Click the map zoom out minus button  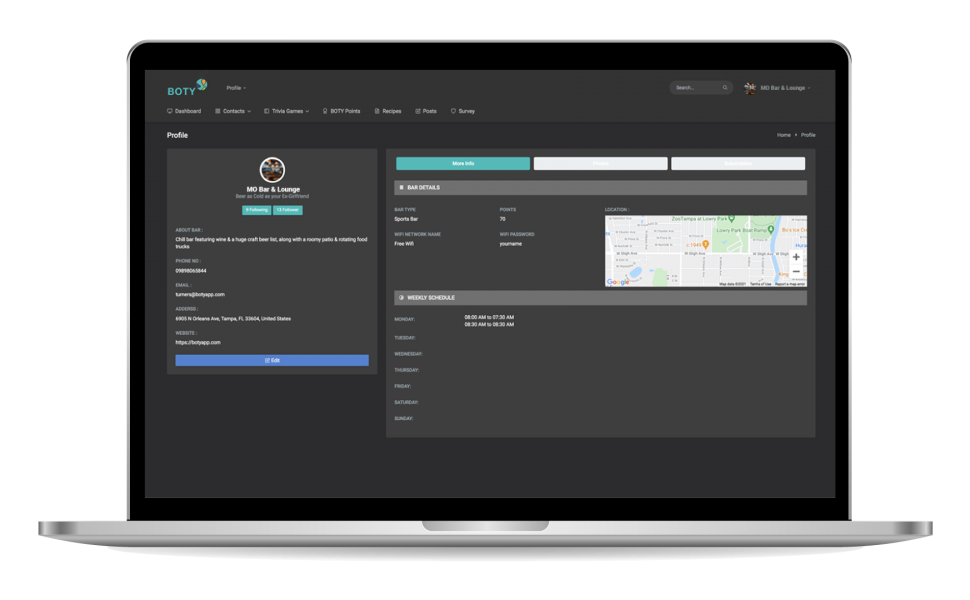tap(796, 272)
